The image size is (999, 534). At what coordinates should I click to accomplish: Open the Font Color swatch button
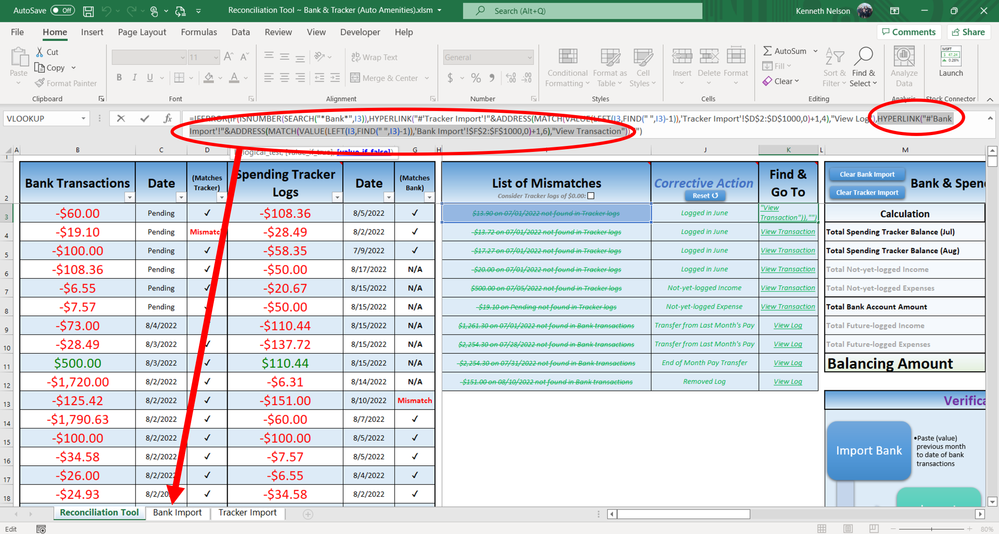pyautogui.click(x=234, y=78)
